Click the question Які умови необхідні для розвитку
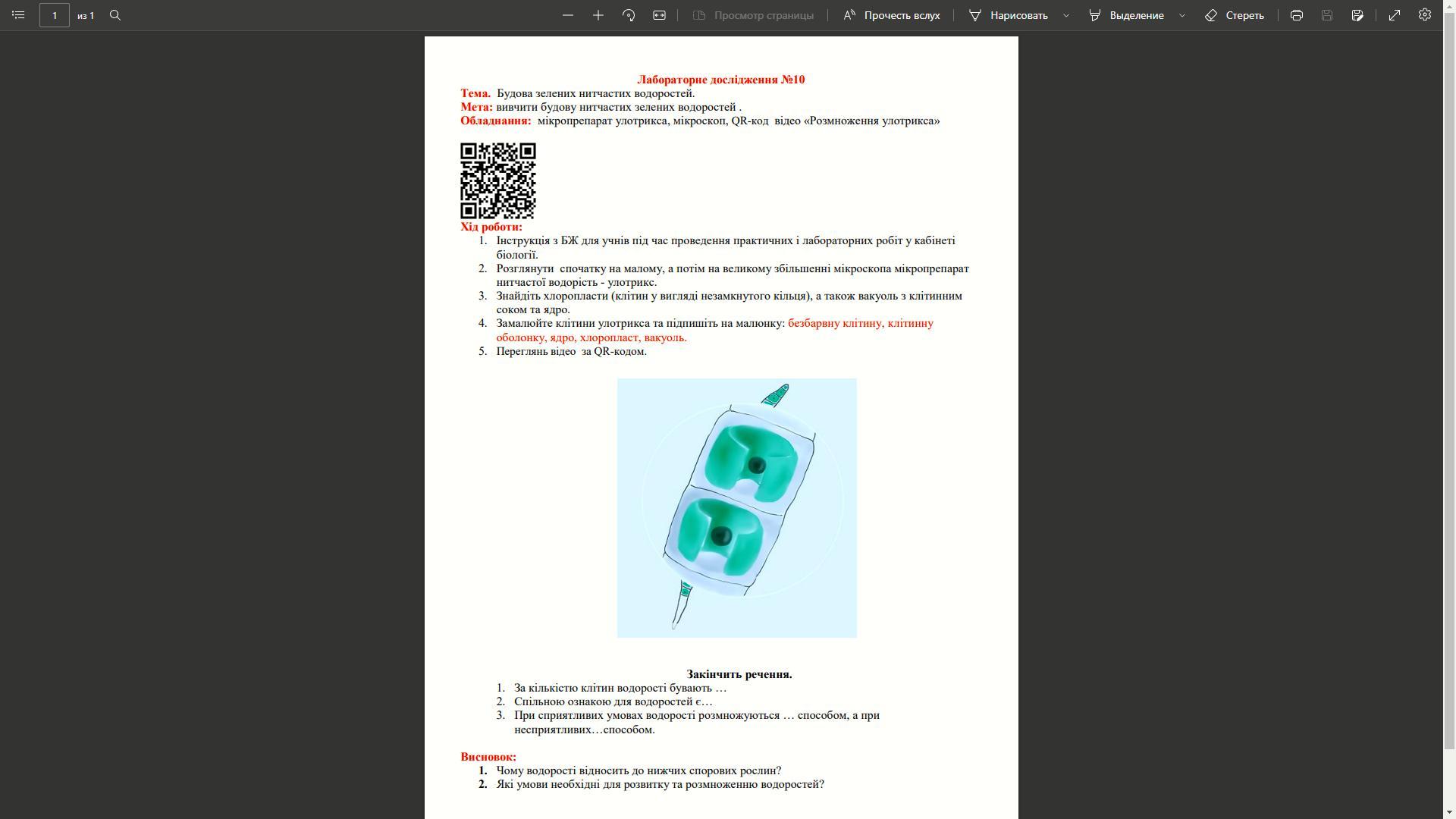1456x819 pixels. pos(660,784)
